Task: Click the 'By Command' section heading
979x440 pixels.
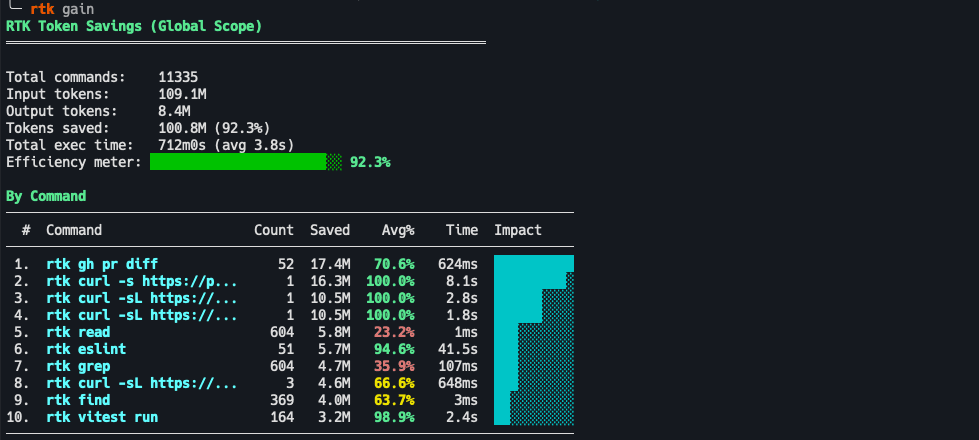Action: click(x=46, y=196)
